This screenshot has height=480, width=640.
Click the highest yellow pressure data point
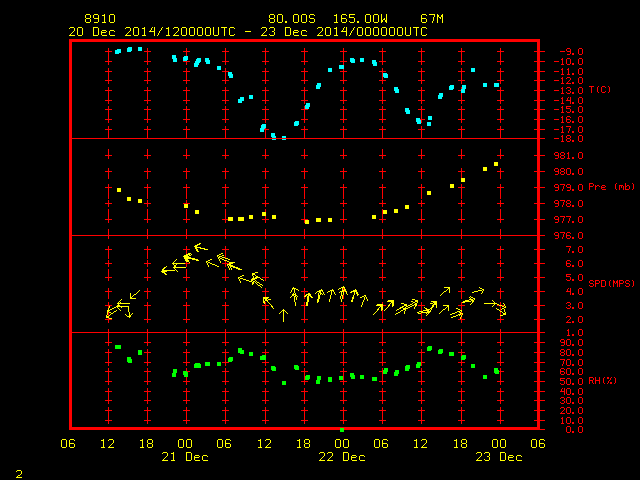pyautogui.click(x=496, y=164)
